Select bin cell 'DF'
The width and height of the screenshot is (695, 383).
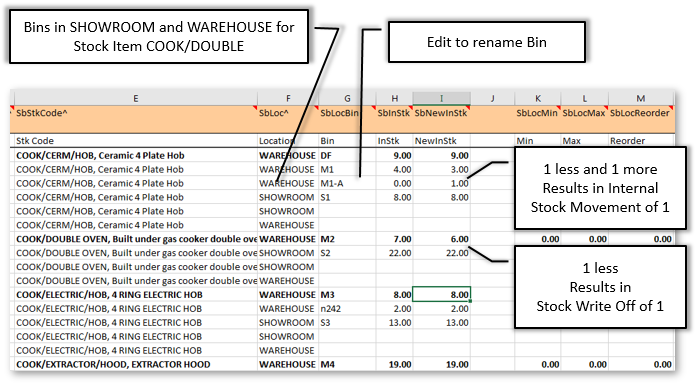348,156
